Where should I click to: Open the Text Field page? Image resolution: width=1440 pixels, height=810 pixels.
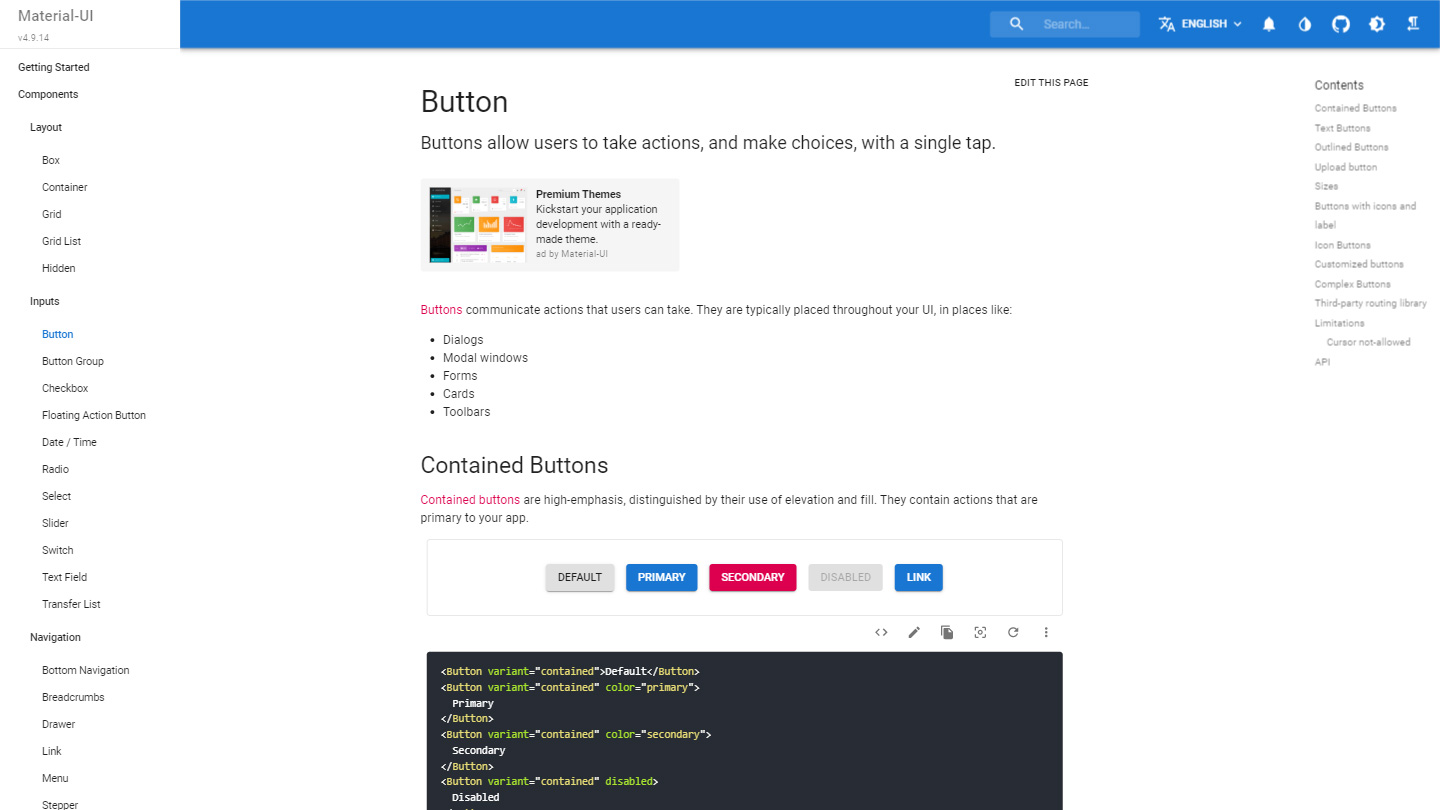pyautogui.click(x=65, y=577)
